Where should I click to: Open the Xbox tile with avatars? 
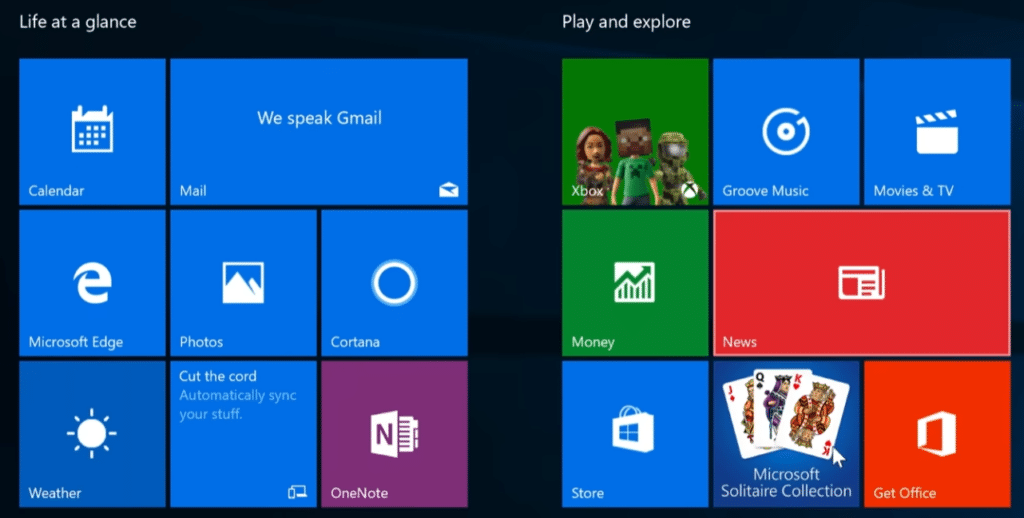(x=635, y=131)
